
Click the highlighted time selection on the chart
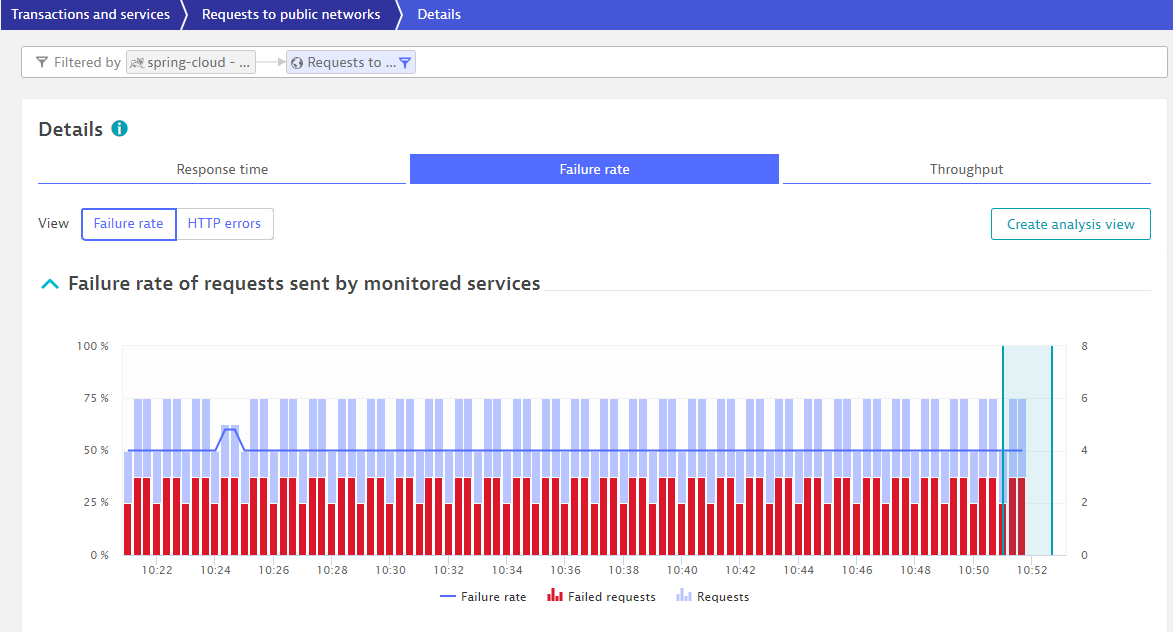click(x=1027, y=450)
